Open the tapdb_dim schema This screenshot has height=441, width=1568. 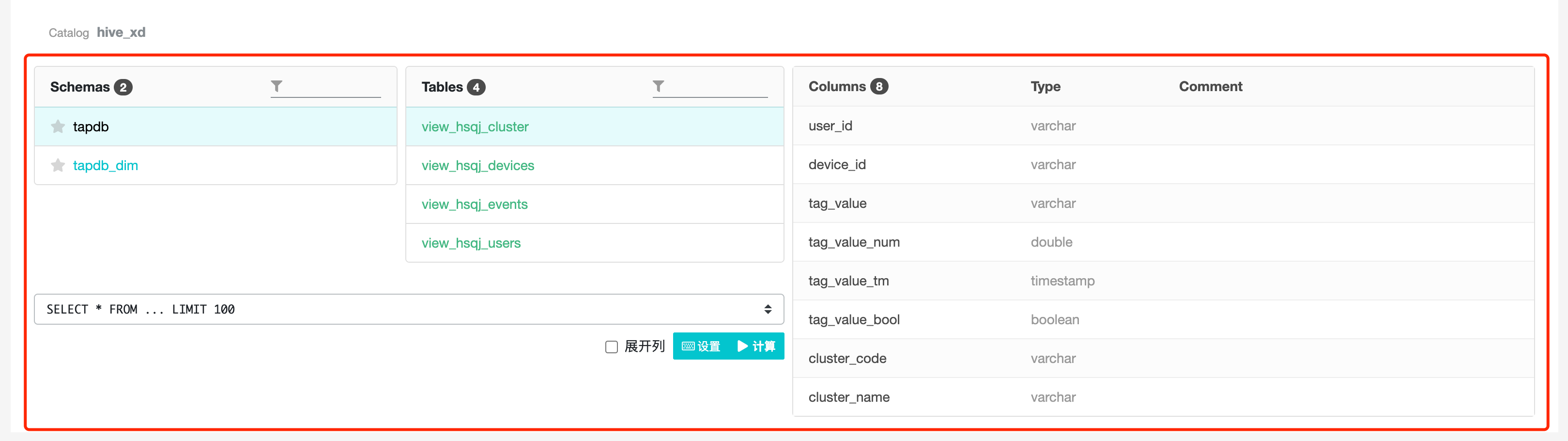click(x=105, y=166)
